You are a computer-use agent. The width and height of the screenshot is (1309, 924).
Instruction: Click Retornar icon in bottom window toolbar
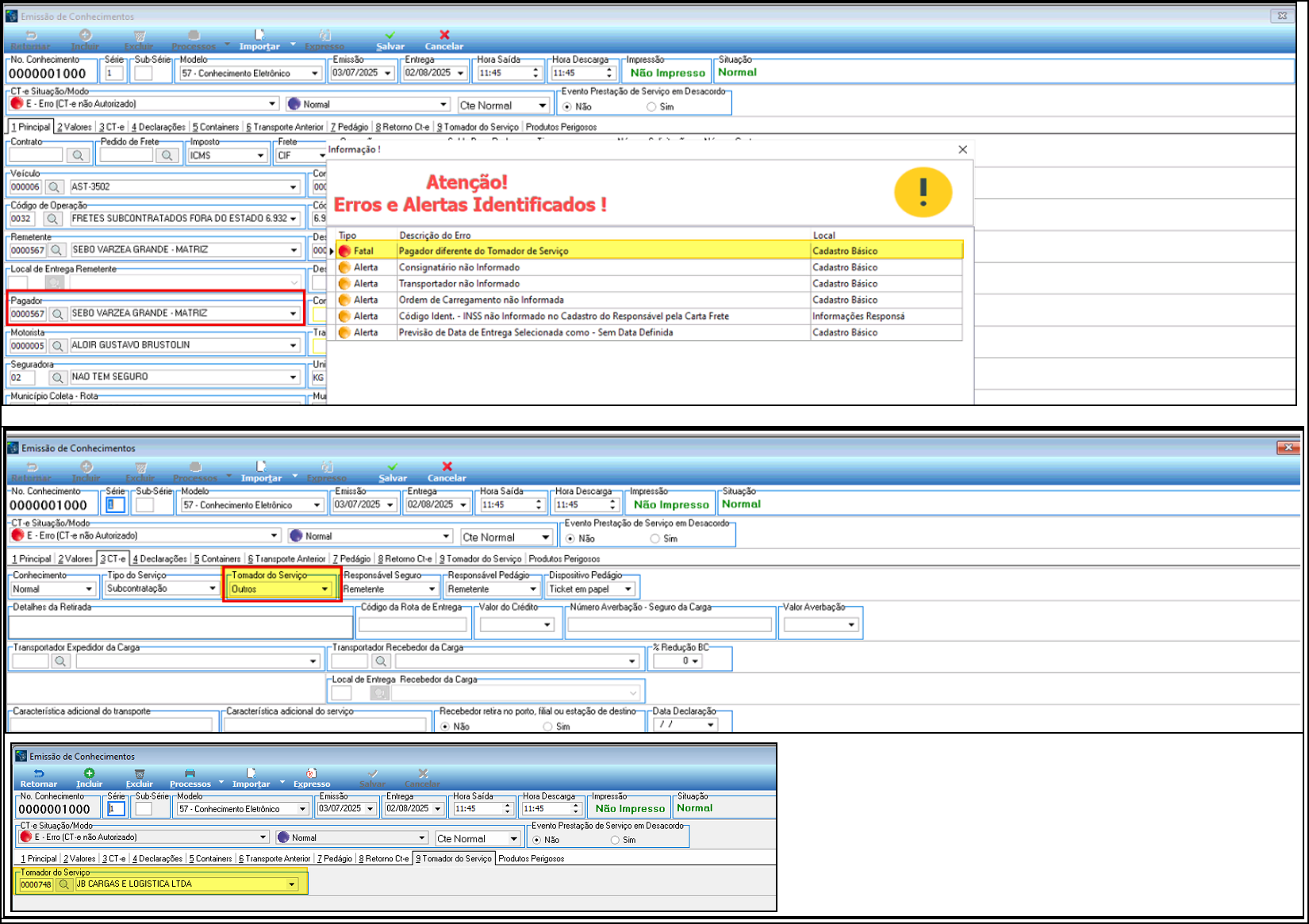point(38,773)
